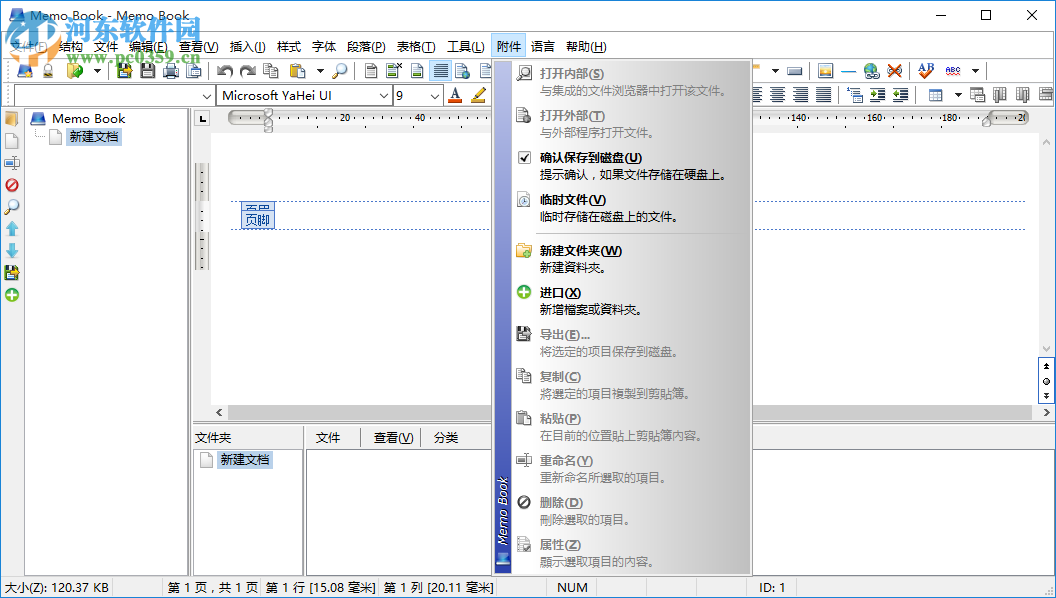Click the numbered list icon
The width and height of the screenshot is (1056, 598).
coord(855,96)
